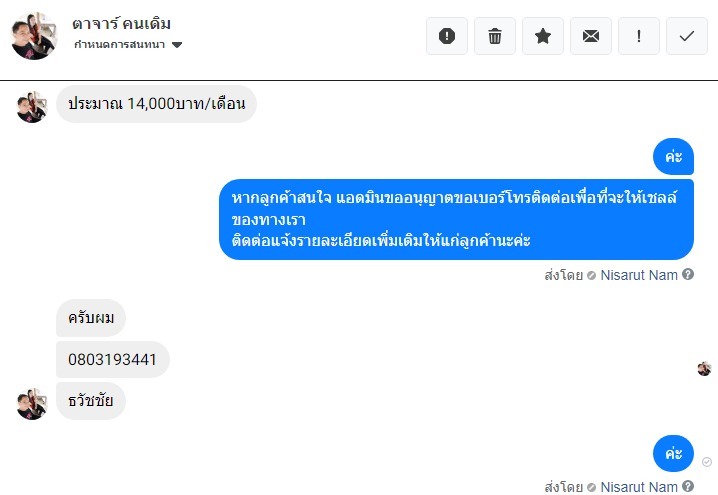718x495 pixels.
Task: Open customer profile picture in header
Action: point(34,36)
